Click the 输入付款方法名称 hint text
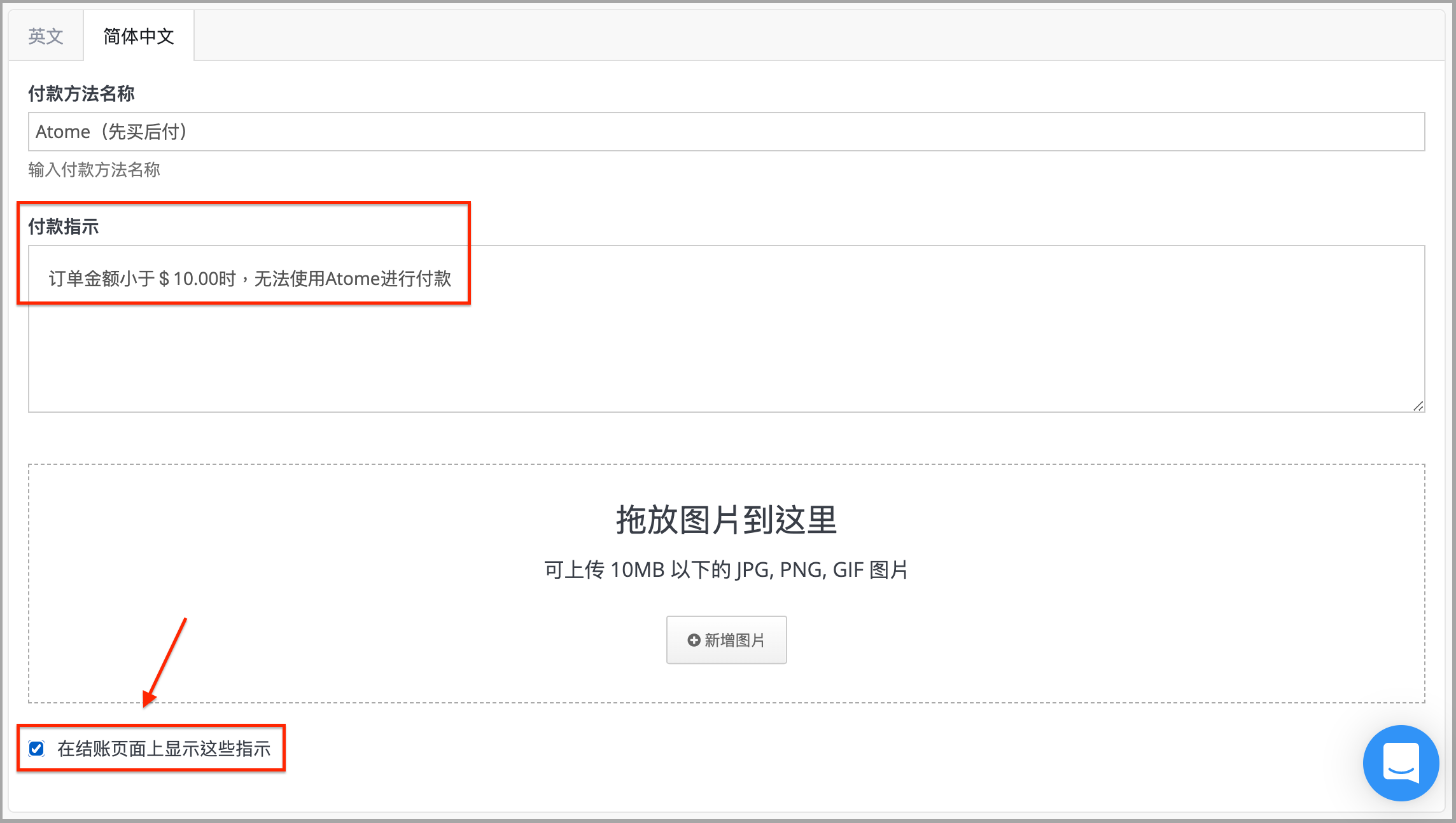Viewport: 1456px width, 823px height. tap(94, 170)
